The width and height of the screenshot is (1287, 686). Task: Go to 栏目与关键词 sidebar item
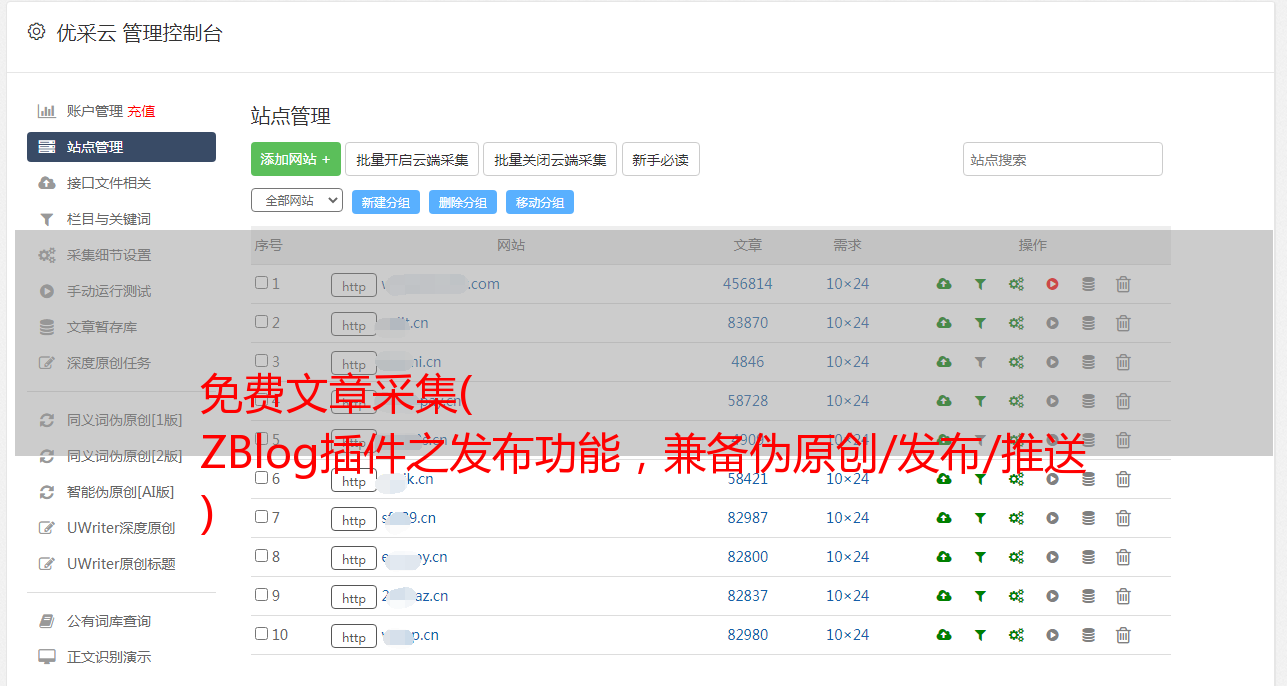coord(109,219)
